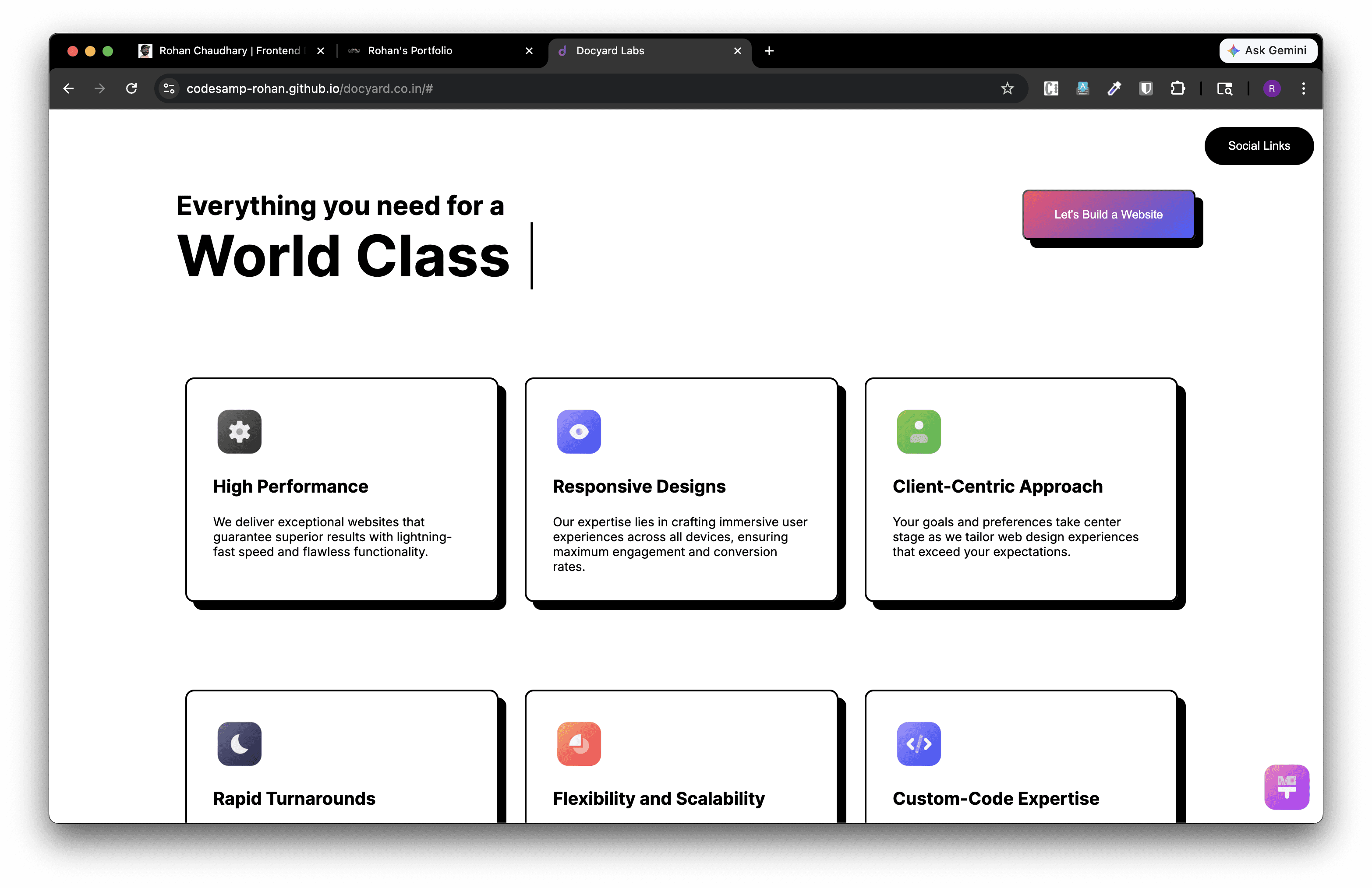Reload the Docyard Labs page
Image resolution: width=1372 pixels, height=888 pixels.
pyautogui.click(x=131, y=88)
